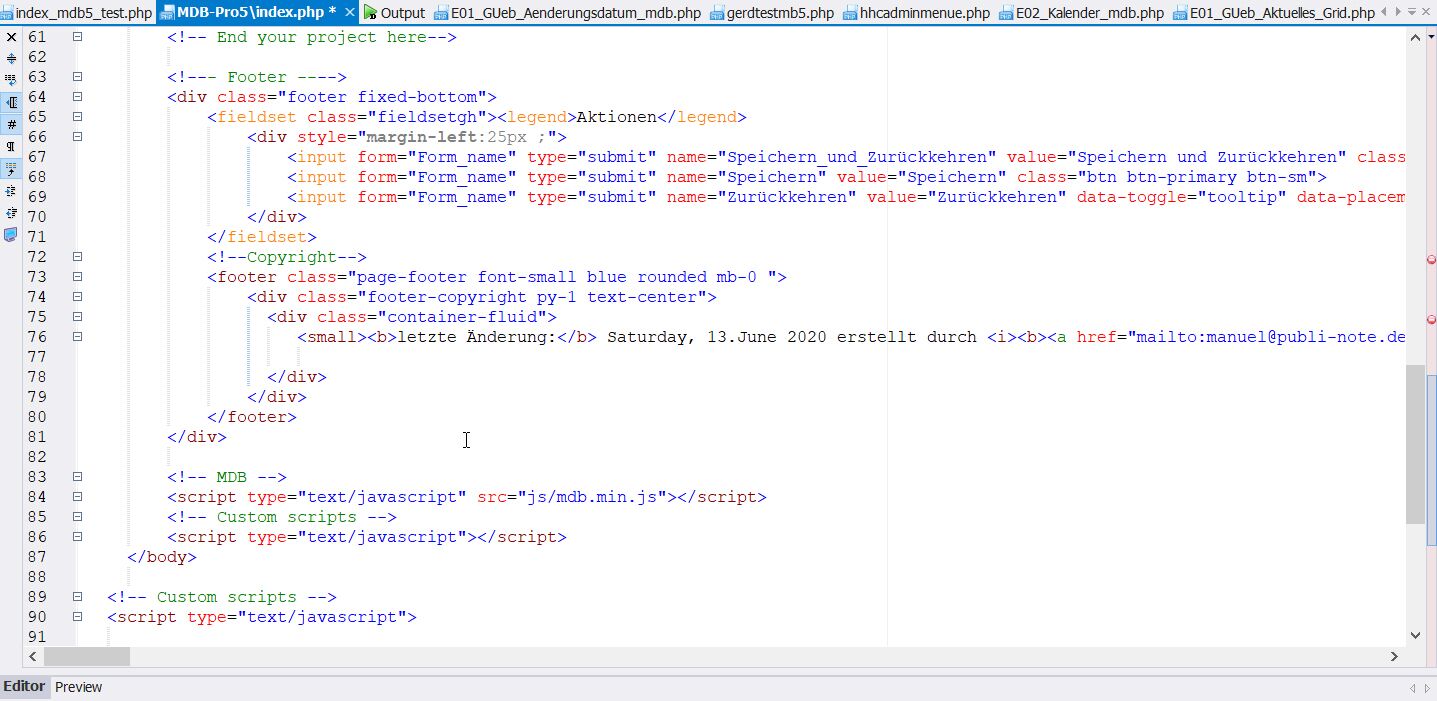The width and height of the screenshot is (1437, 701).
Task: Collapse the fold marker on line 76
Action: click(77, 337)
